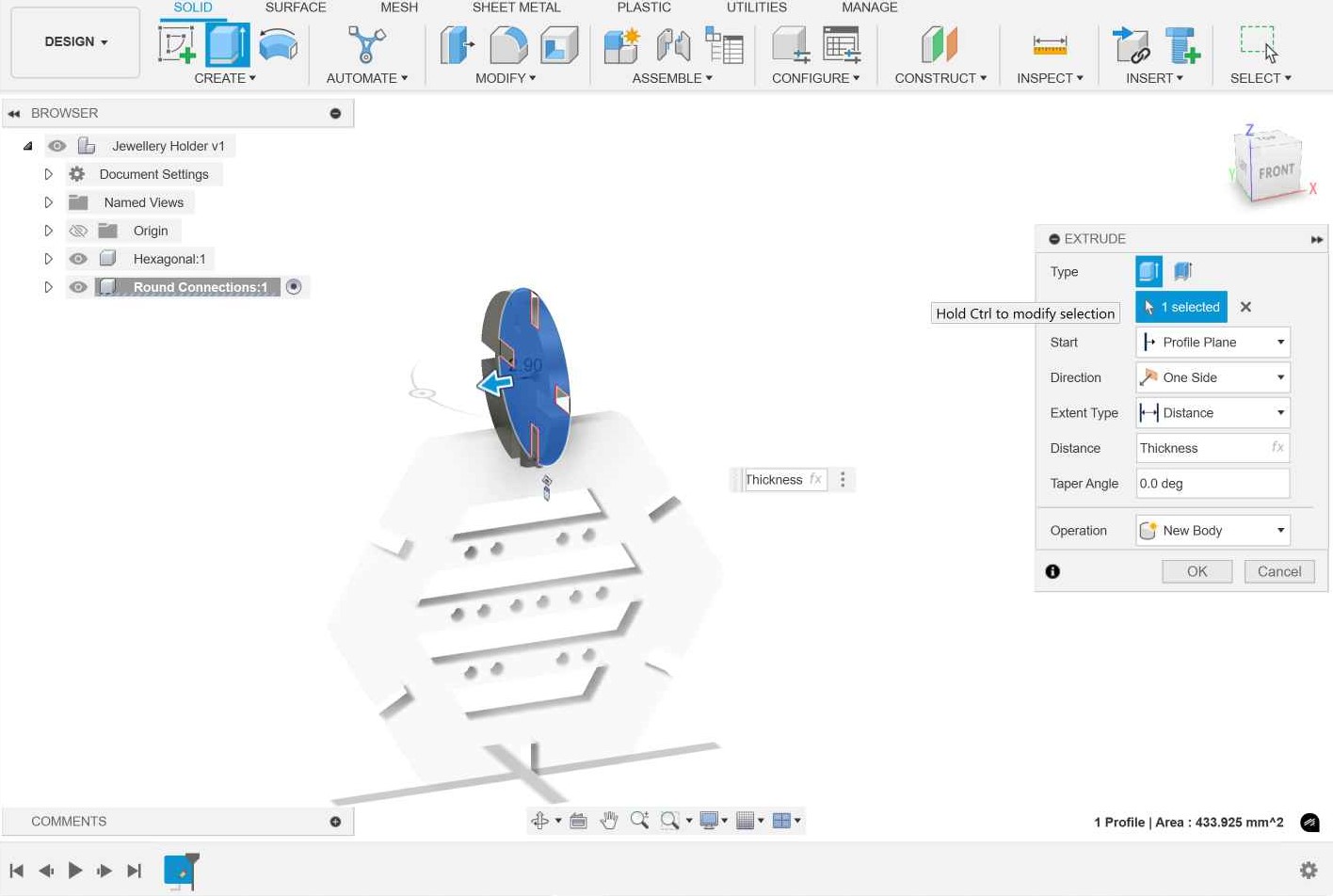
Task: Click the Bill of Materials table icon
Action: click(724, 44)
